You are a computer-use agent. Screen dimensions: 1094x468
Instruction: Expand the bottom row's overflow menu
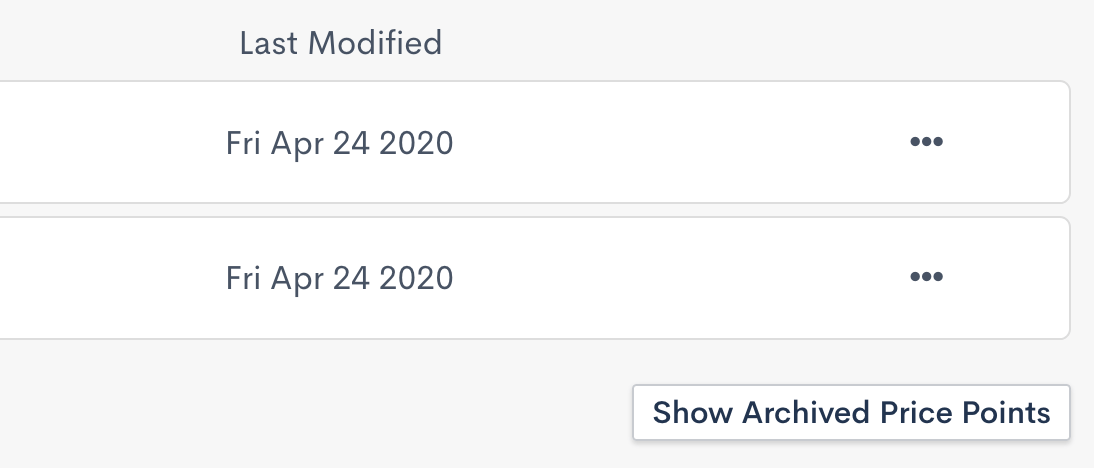[926, 277]
